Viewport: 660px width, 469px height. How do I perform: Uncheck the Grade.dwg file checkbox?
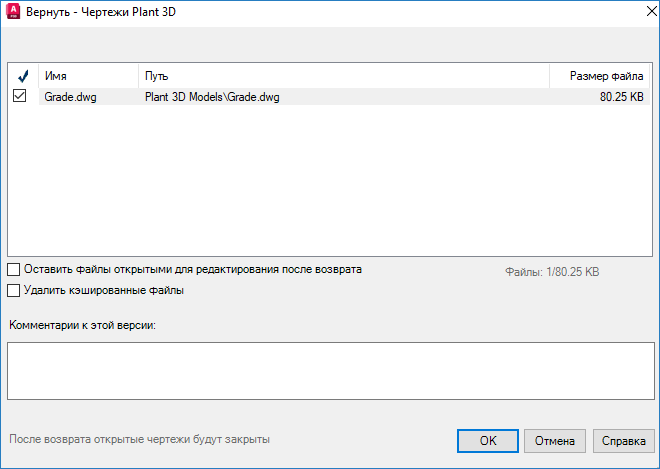pyautogui.click(x=19, y=97)
